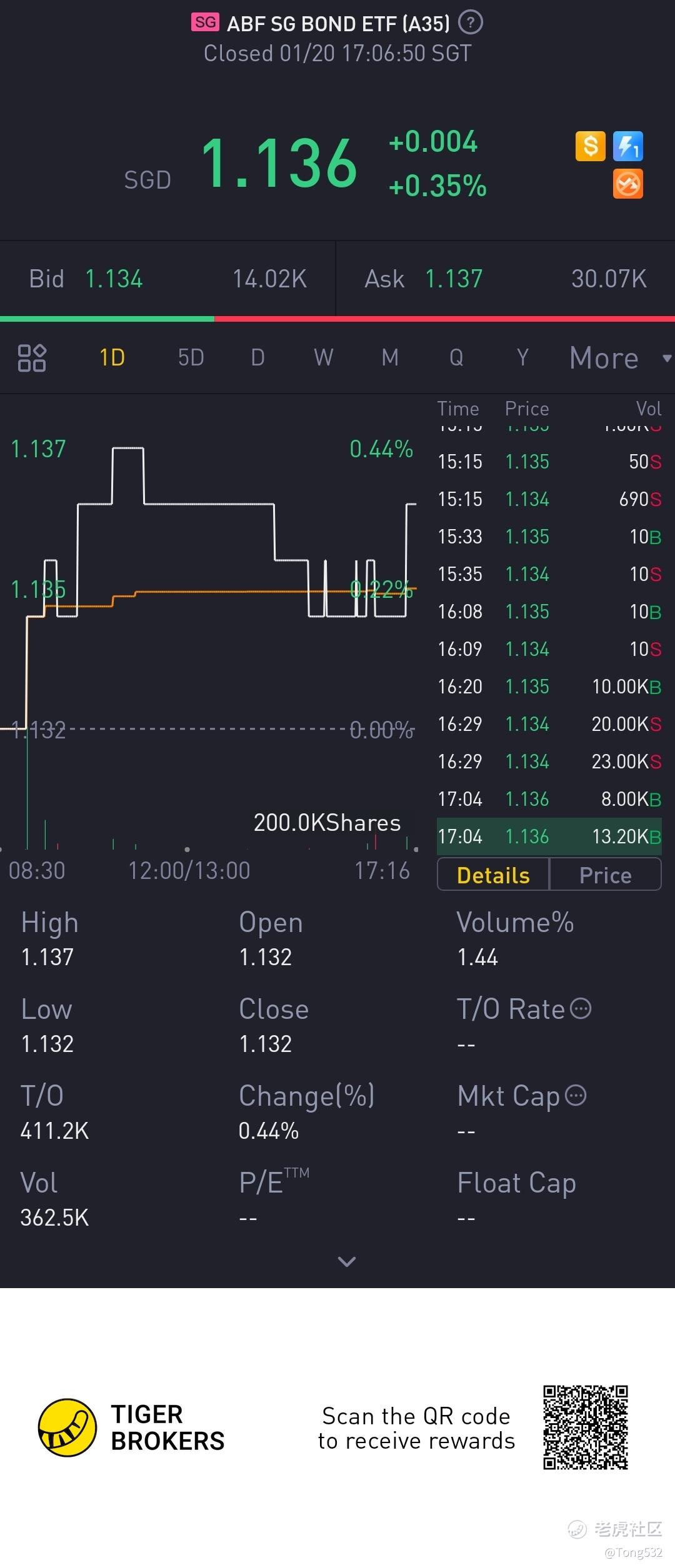Select the 16:29 23.00K trade row

pos(549,762)
